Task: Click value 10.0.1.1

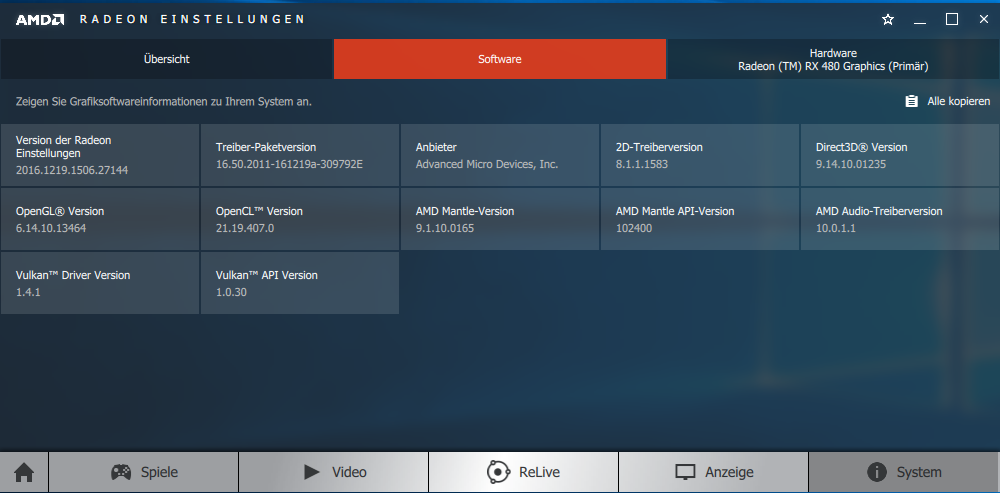Action: click(x=835, y=228)
